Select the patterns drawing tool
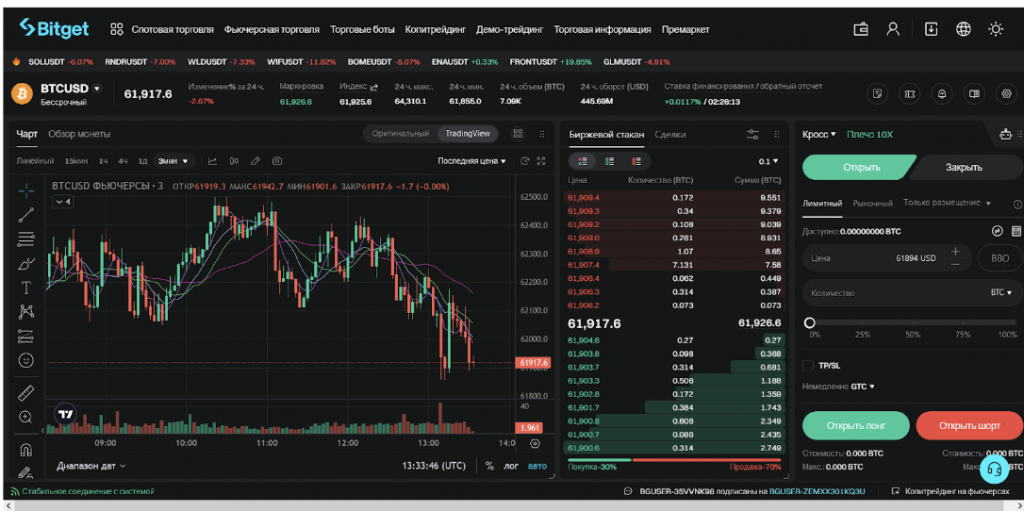The image size is (1024, 511). (x=26, y=312)
